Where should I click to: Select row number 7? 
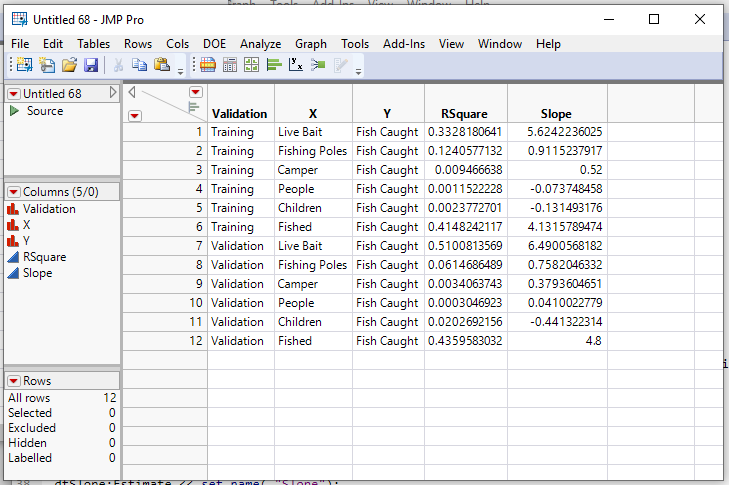(x=166, y=246)
